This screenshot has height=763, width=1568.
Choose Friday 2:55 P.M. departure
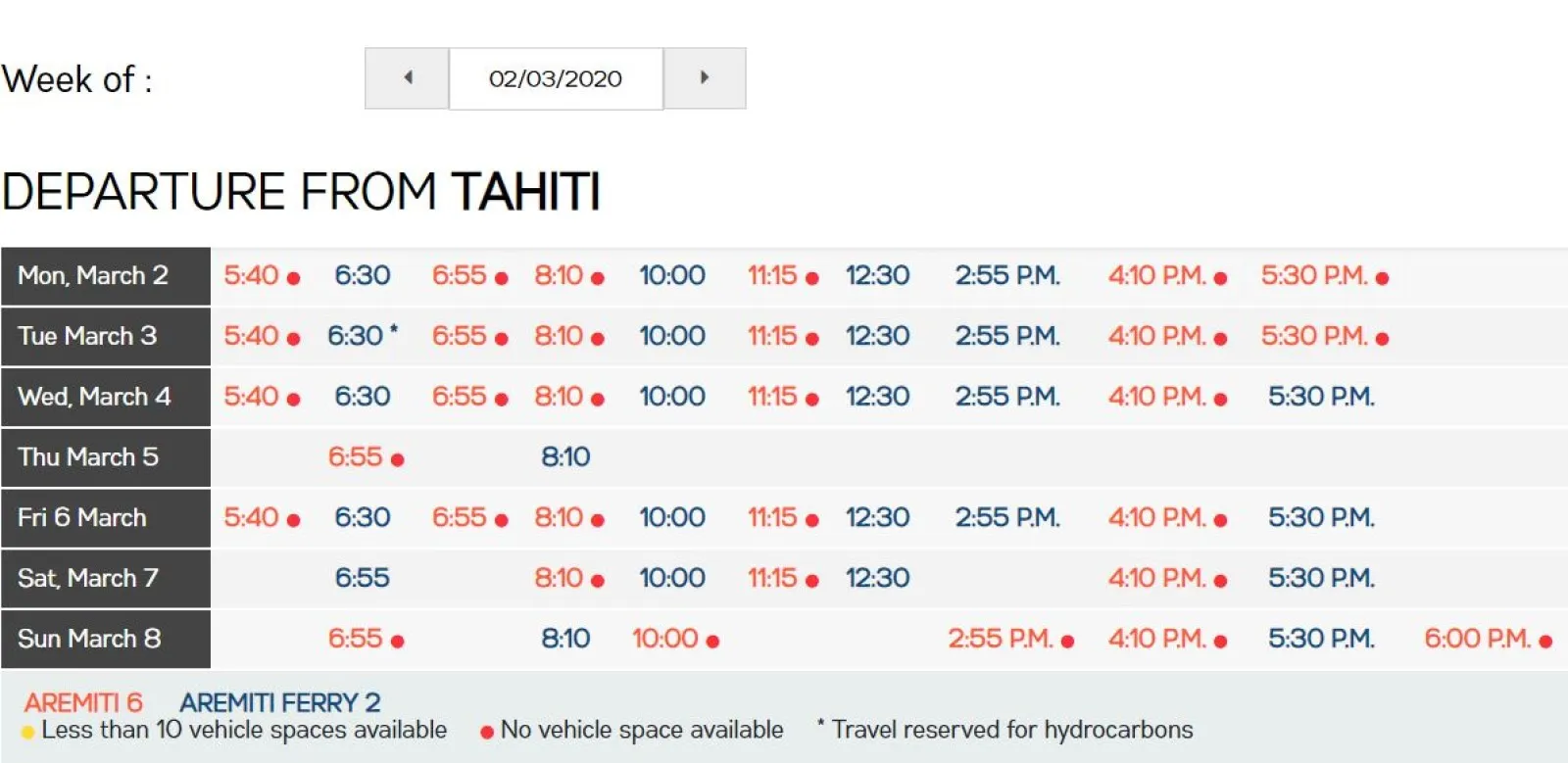[1007, 518]
